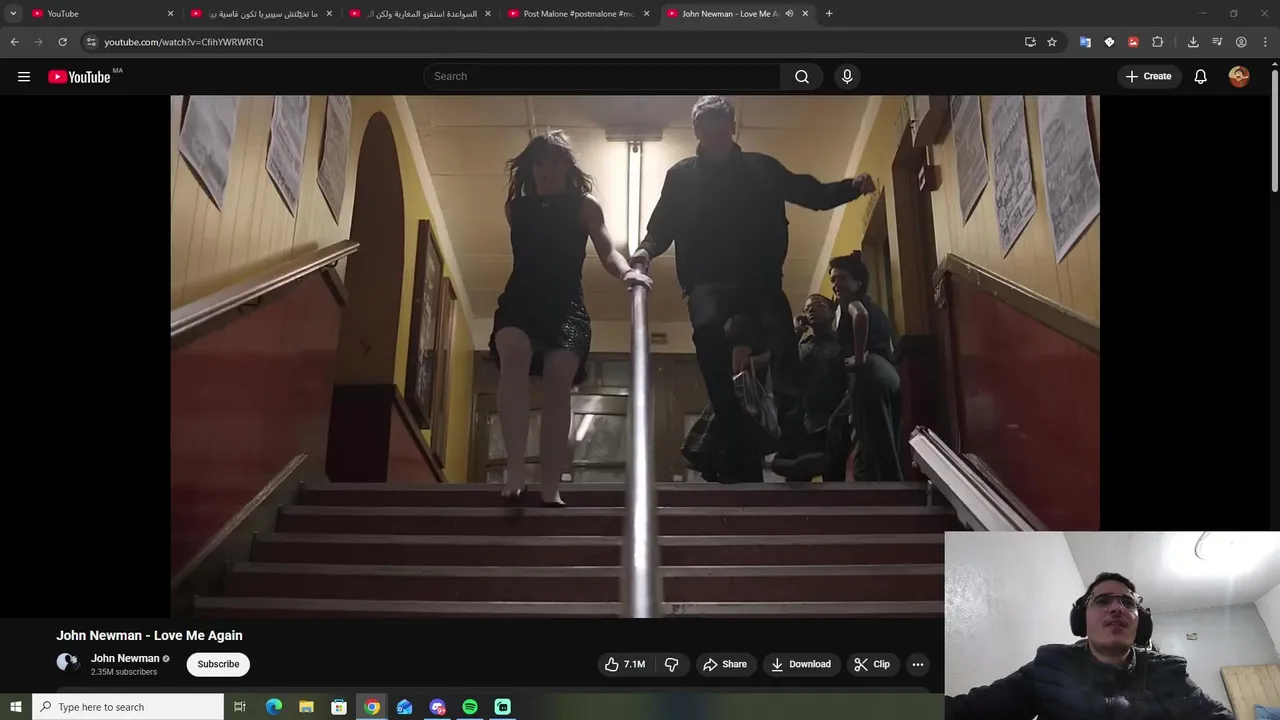Dislike the video with the thumbs down

(672, 664)
